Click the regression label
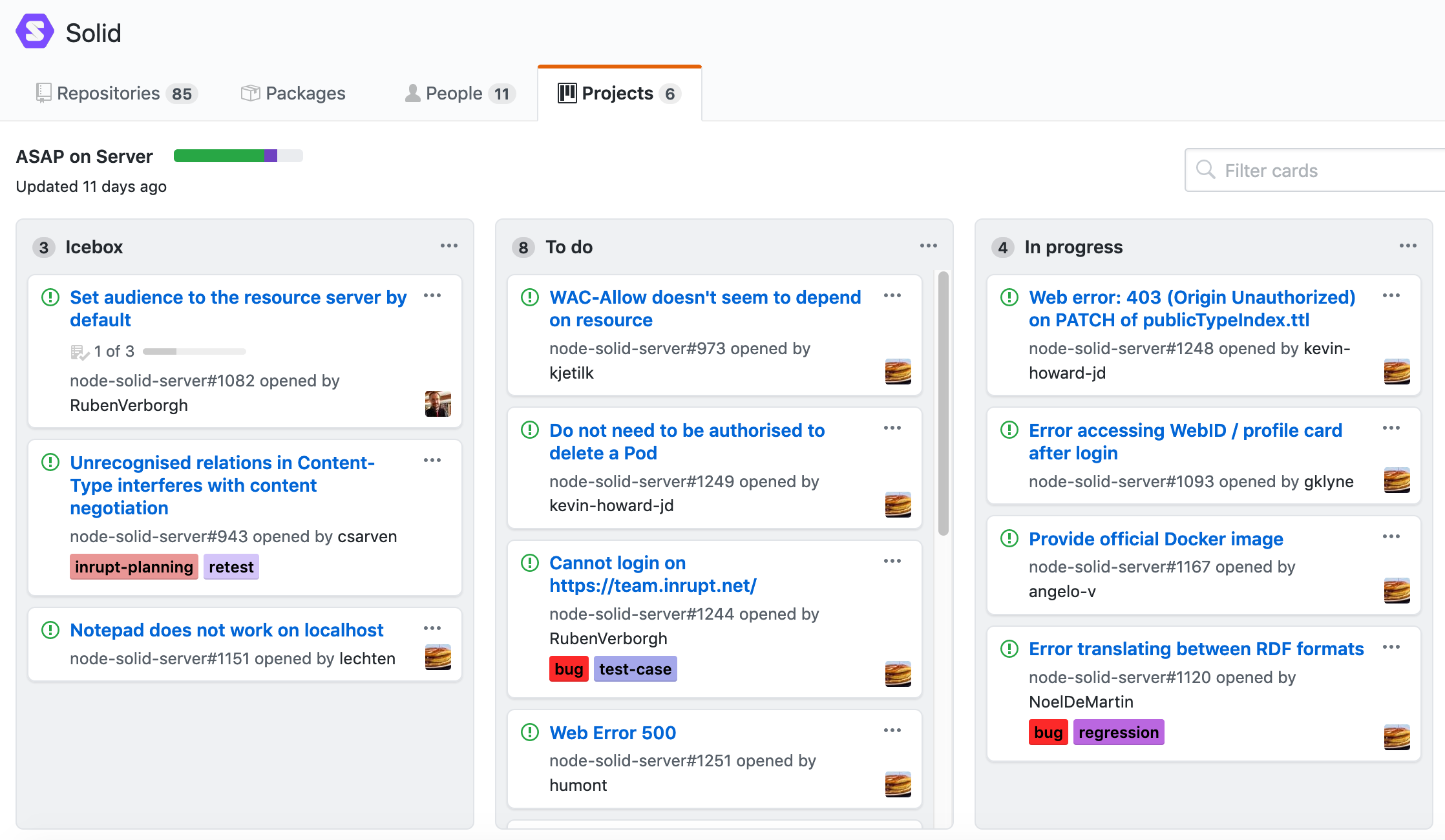Screen dimensions: 1445x840 [1119, 732]
